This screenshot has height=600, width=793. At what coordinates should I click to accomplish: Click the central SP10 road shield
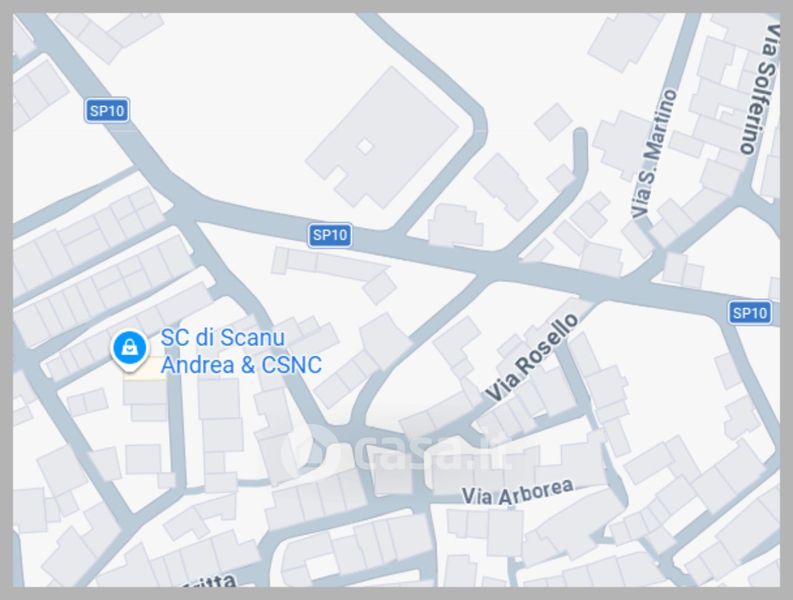pyautogui.click(x=330, y=235)
